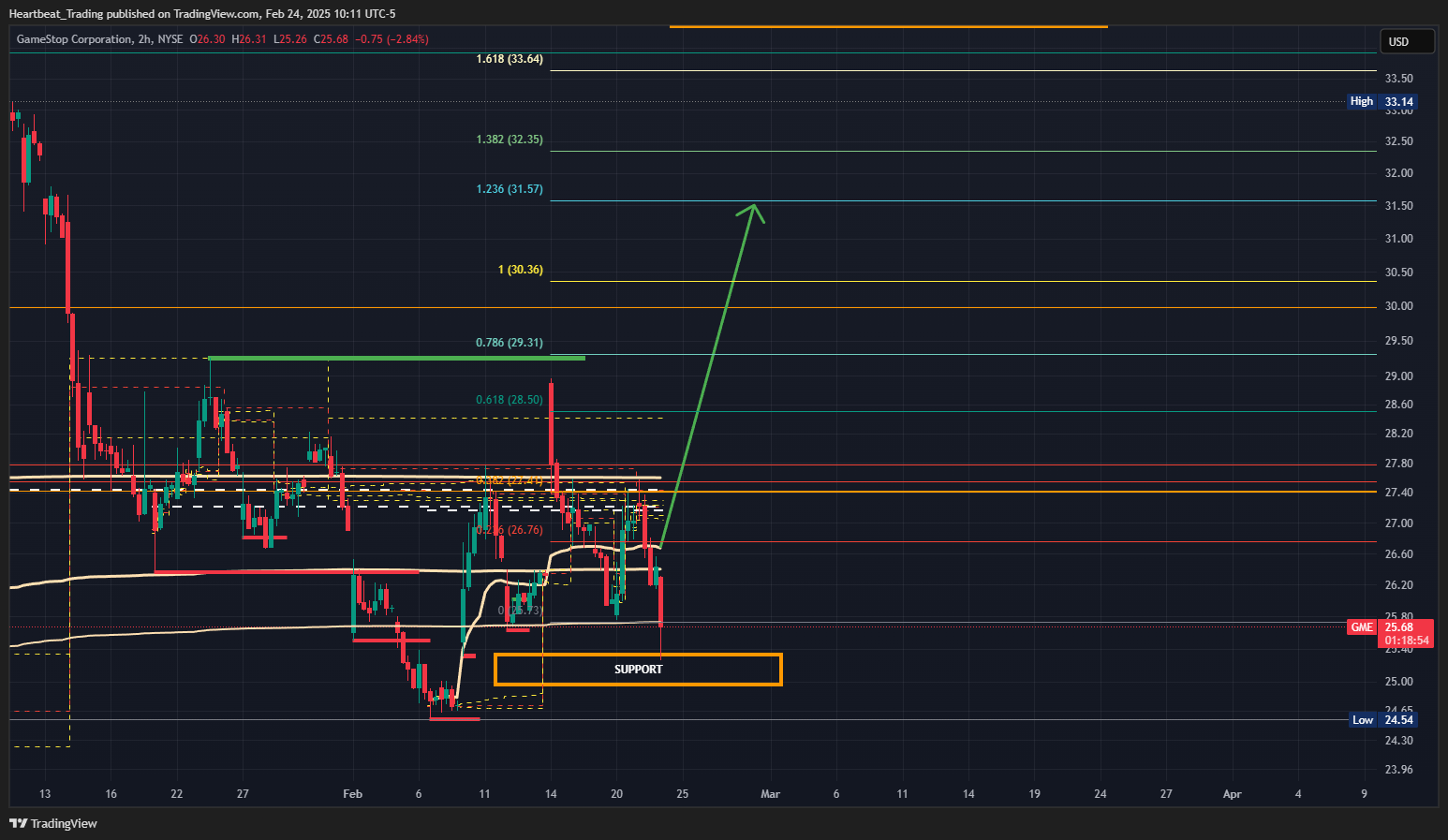Open the USD currency selector
Screen dimensions: 1448x840
1407,41
